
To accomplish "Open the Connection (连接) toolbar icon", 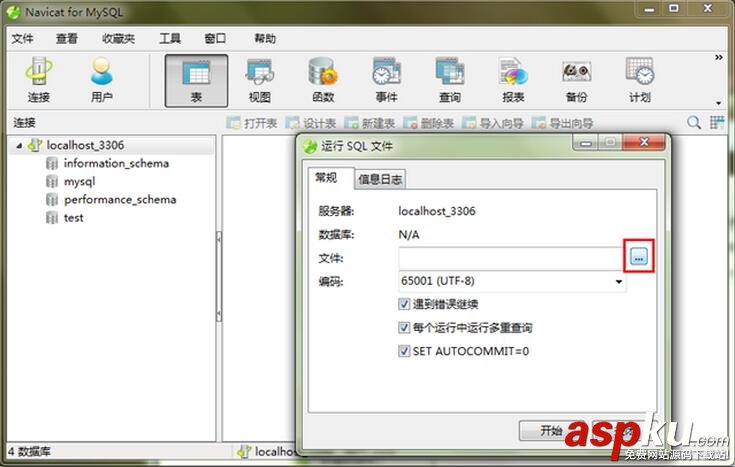I will point(38,80).
